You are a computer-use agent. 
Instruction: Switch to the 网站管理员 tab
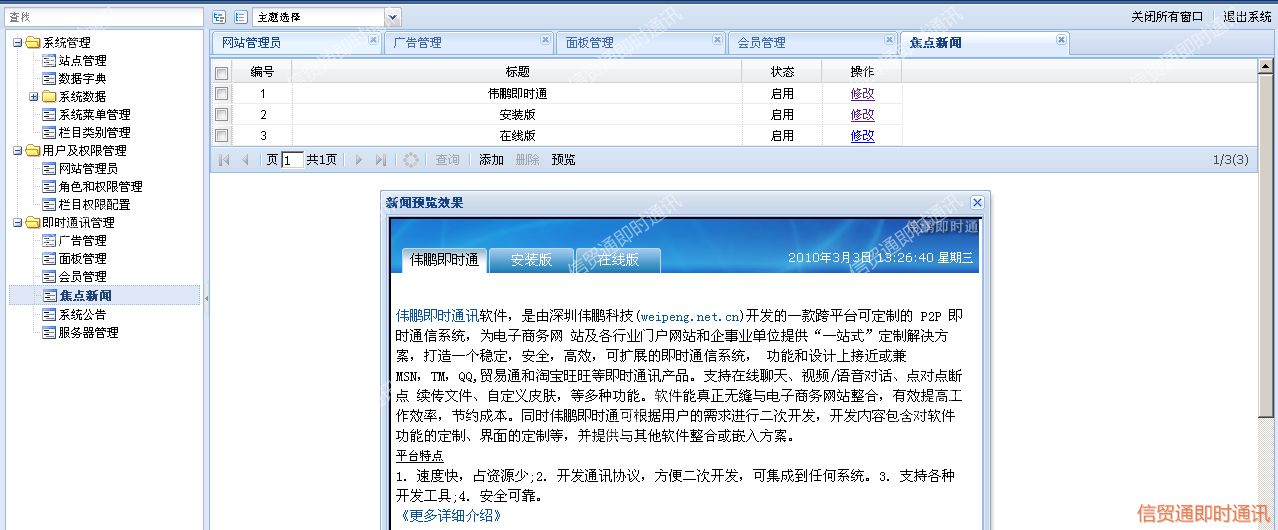pyautogui.click(x=296, y=43)
